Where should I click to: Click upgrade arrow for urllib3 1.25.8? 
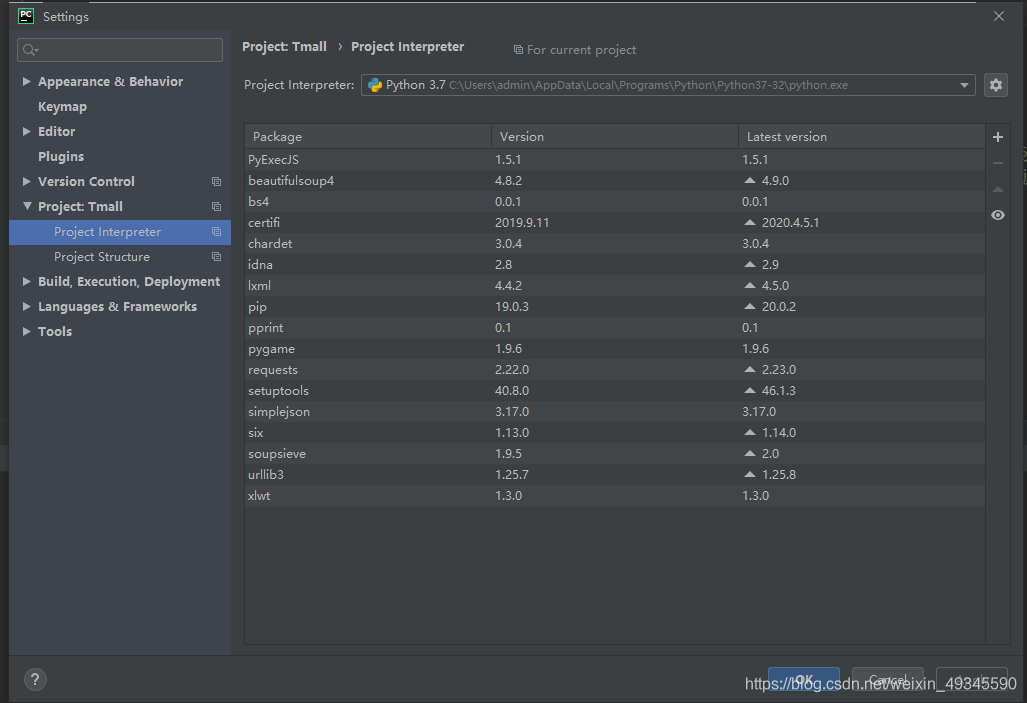click(750, 474)
